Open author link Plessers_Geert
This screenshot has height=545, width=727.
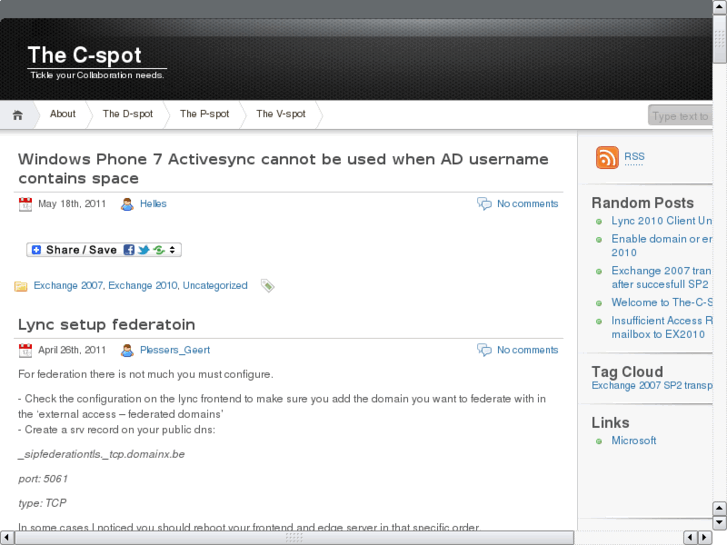175,350
